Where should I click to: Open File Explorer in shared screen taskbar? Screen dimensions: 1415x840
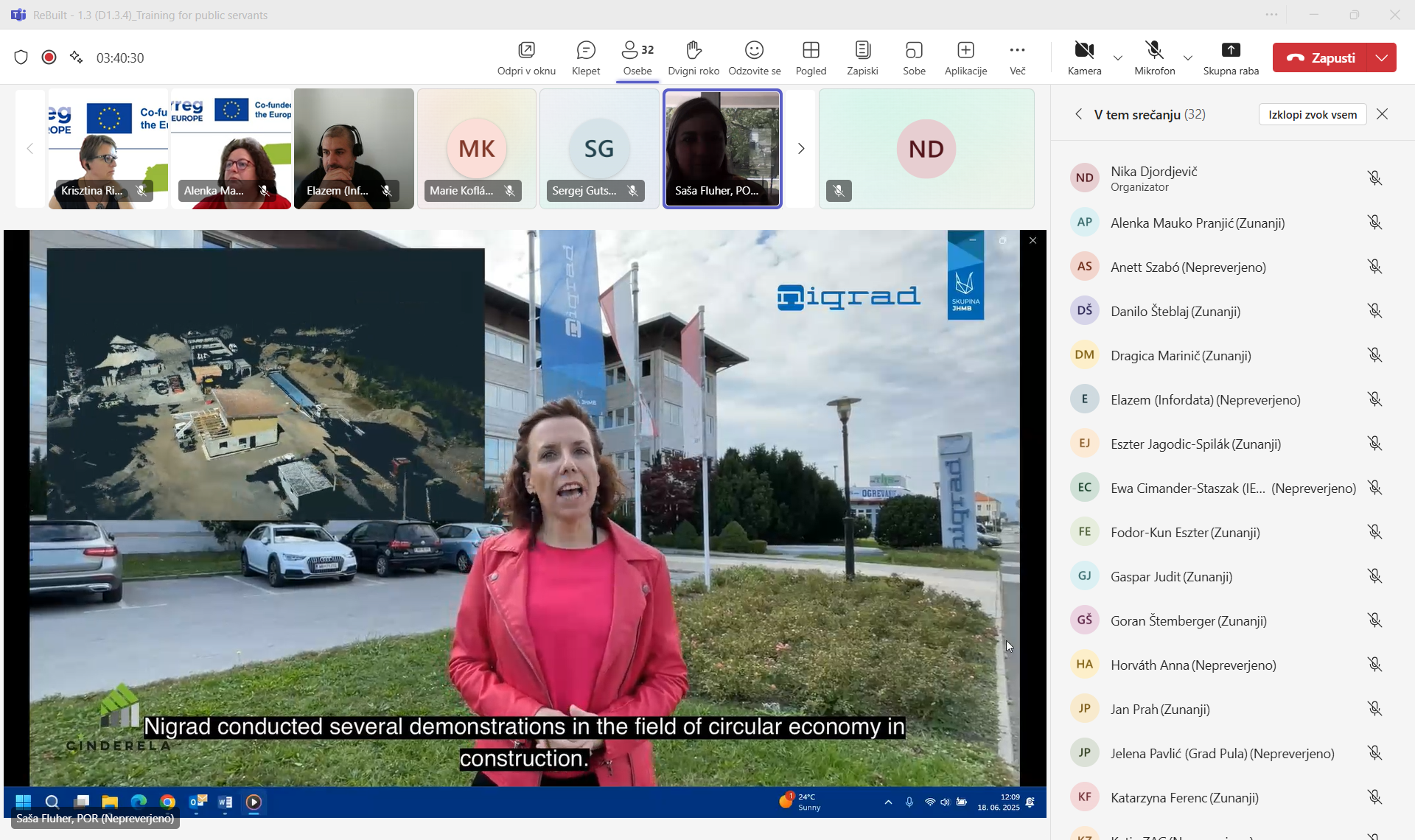point(110,802)
